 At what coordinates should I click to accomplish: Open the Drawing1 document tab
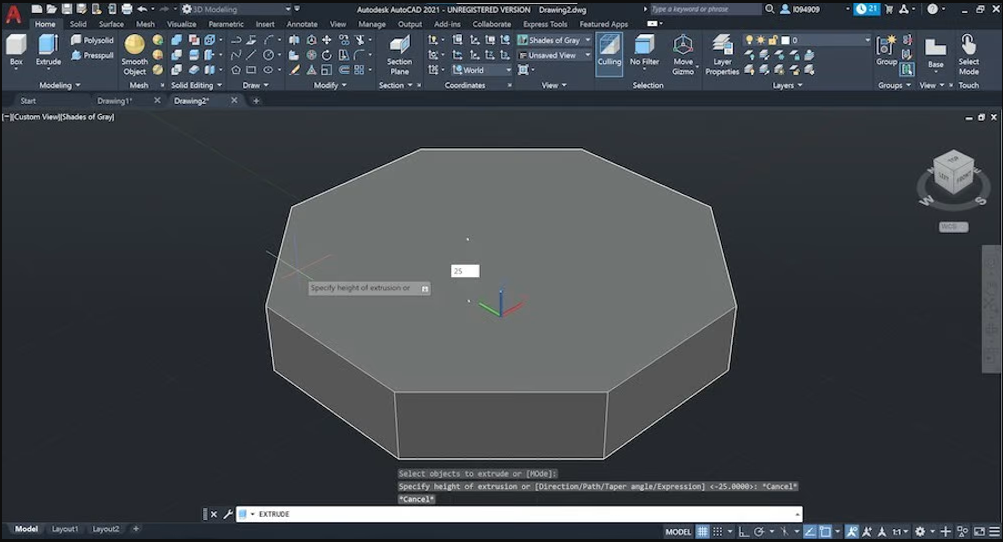pyautogui.click(x=114, y=101)
